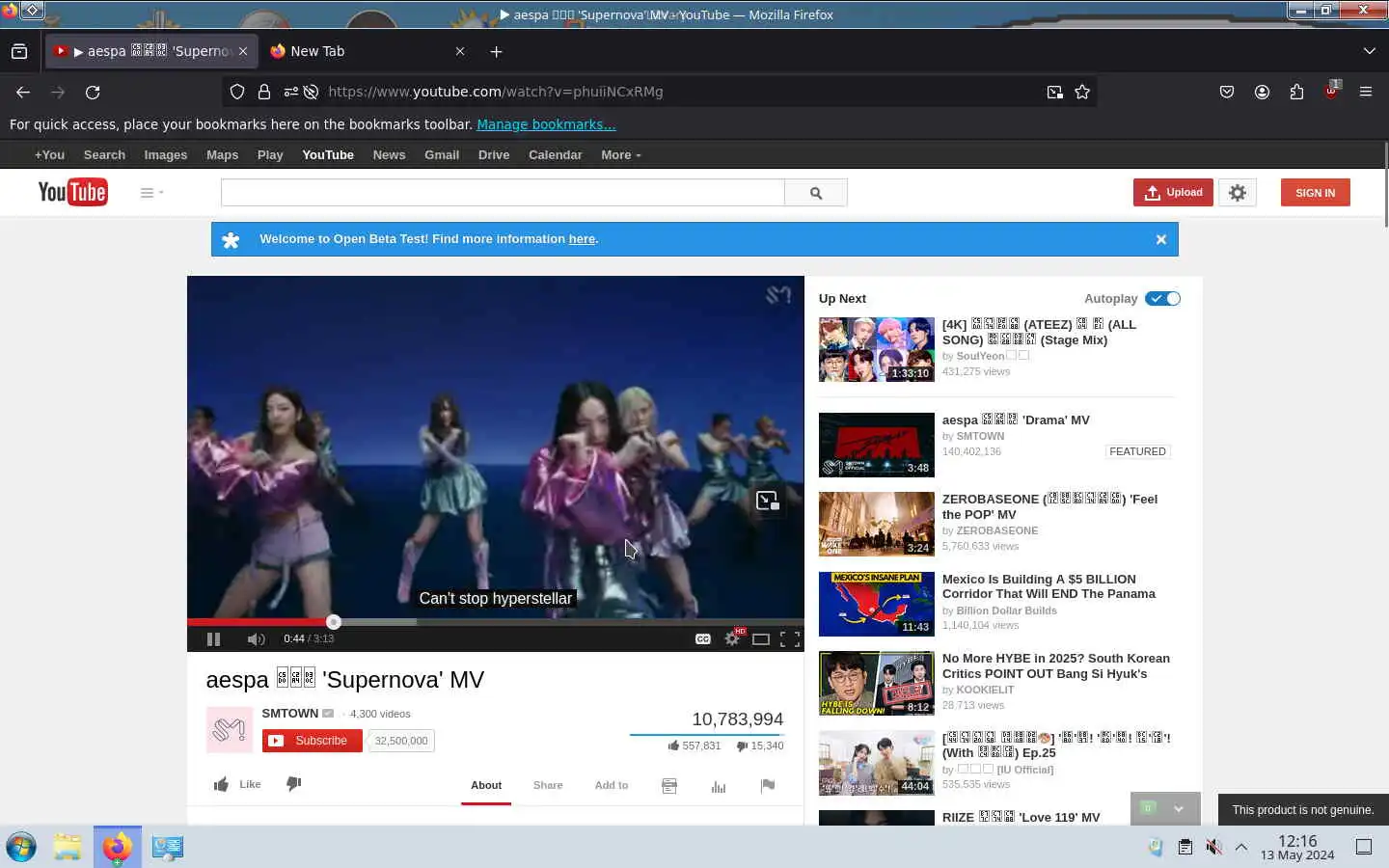1389x868 pixels.
Task: Open the Pocket save icon
Action: (1227, 92)
